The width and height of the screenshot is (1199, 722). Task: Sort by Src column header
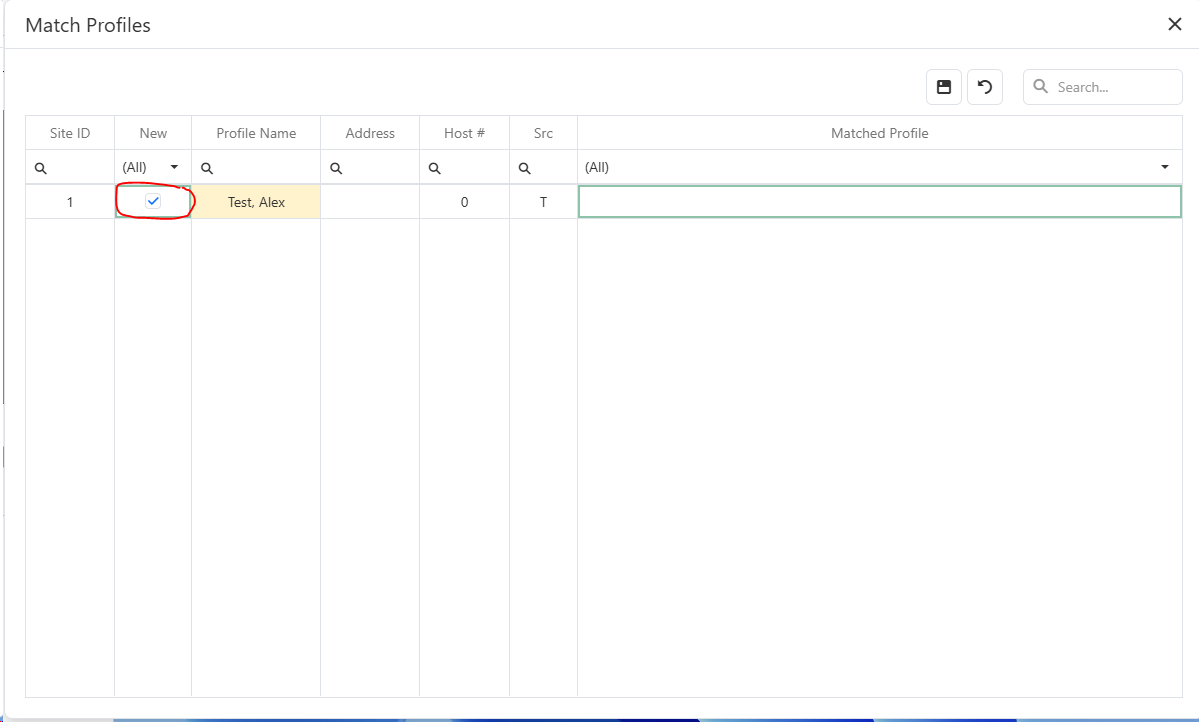(543, 133)
